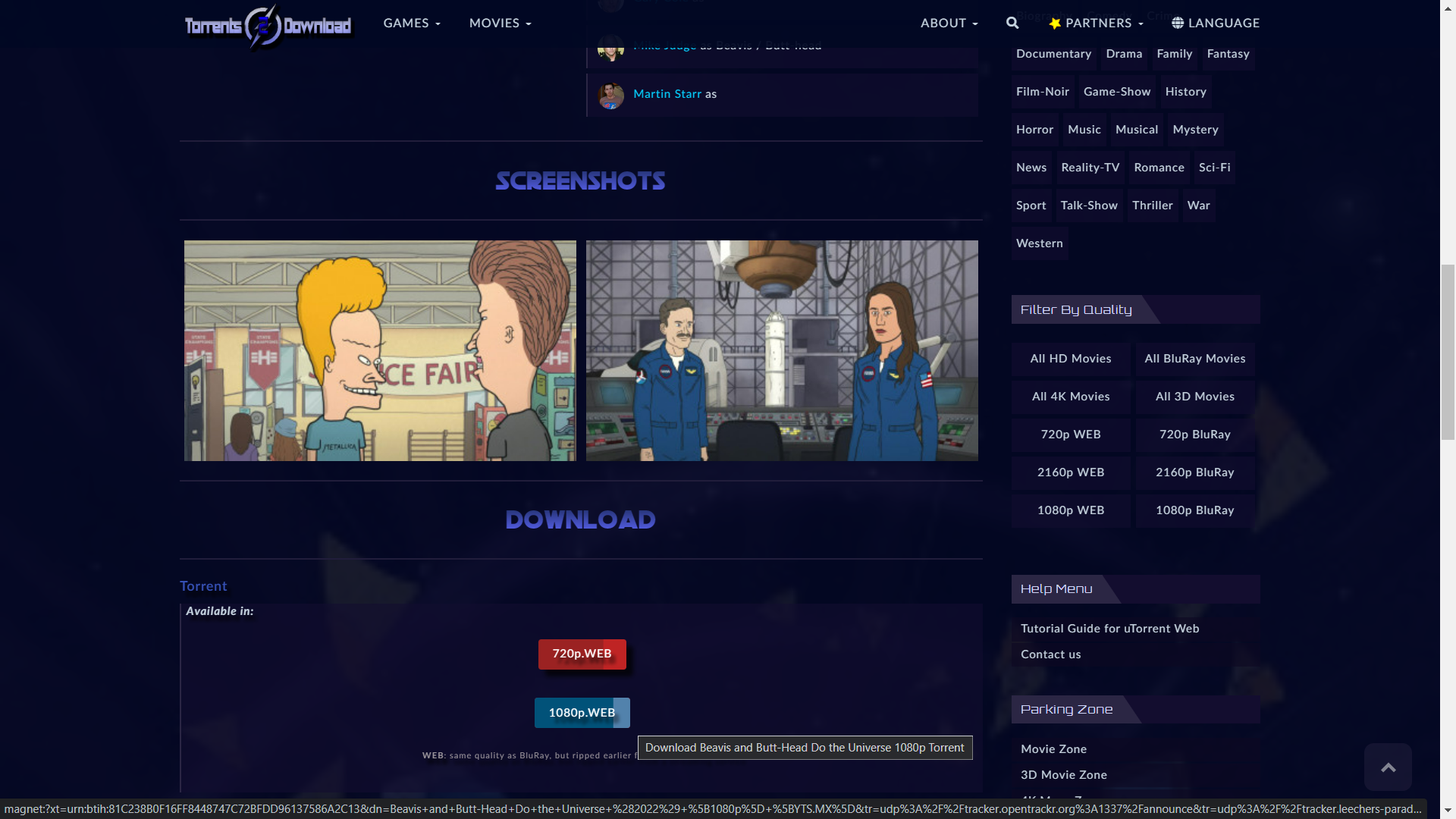Select the Drama genre

(x=1124, y=54)
